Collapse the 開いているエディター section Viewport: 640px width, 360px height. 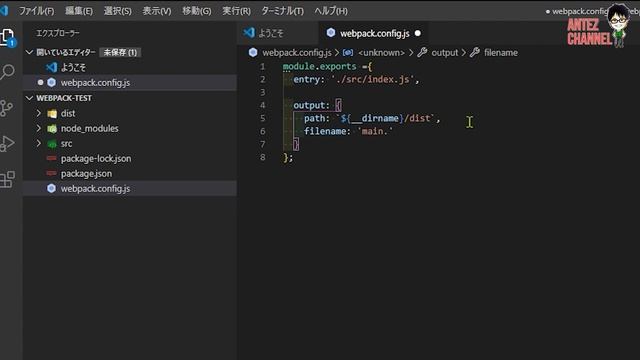(29, 52)
